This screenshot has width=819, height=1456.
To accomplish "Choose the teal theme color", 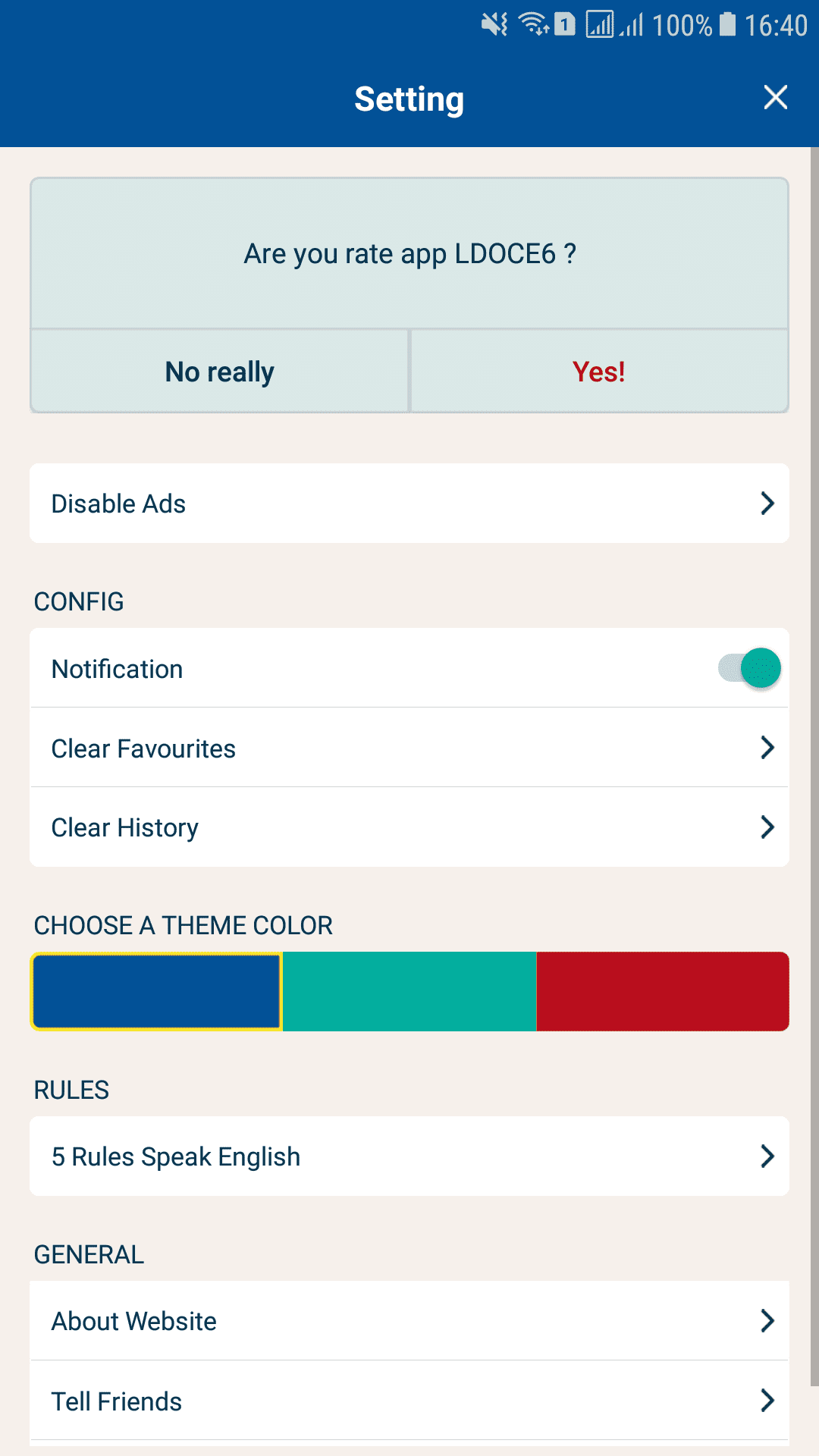I will pos(409,992).
